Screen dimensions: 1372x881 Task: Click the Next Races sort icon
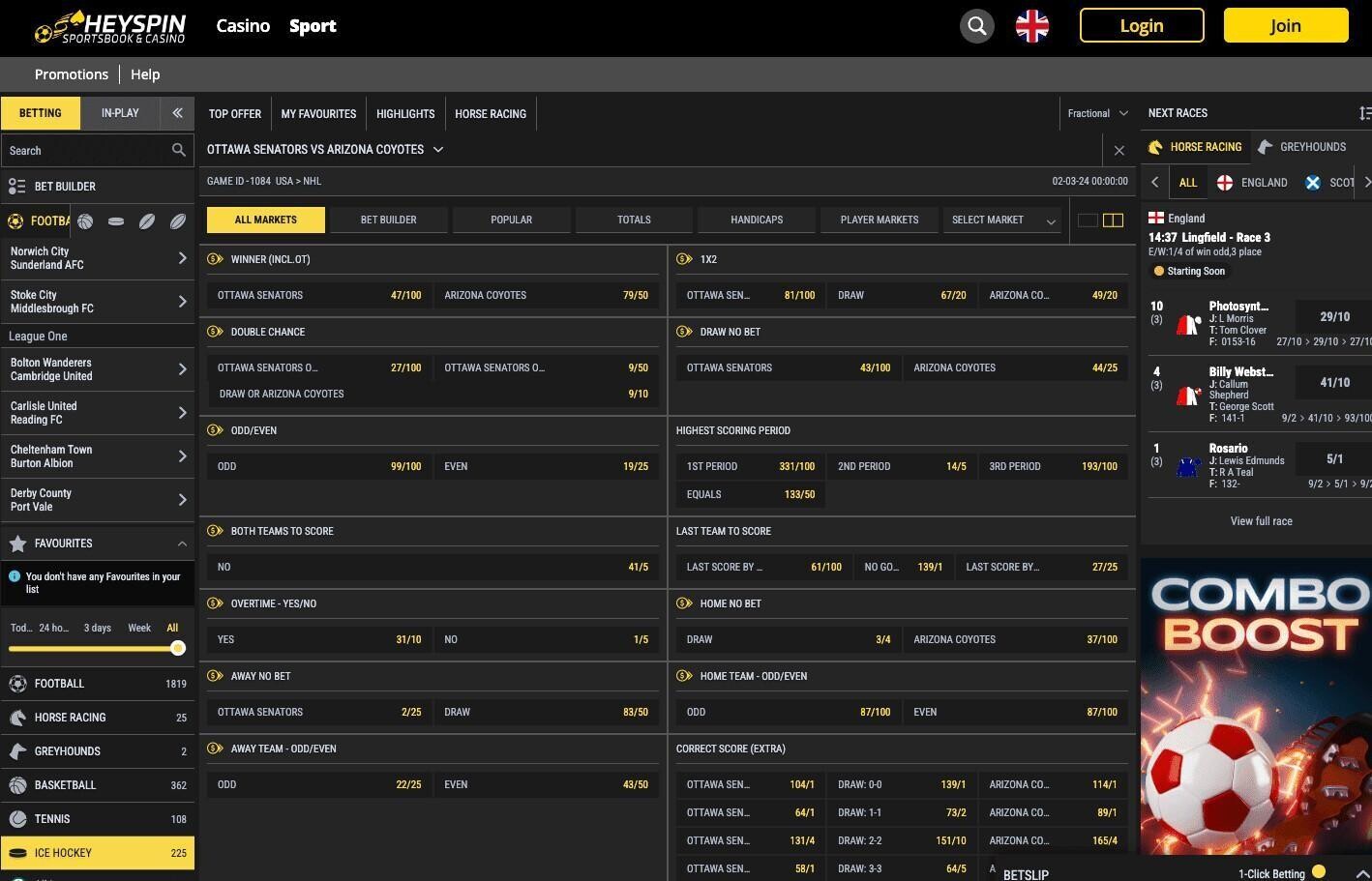tap(1364, 113)
